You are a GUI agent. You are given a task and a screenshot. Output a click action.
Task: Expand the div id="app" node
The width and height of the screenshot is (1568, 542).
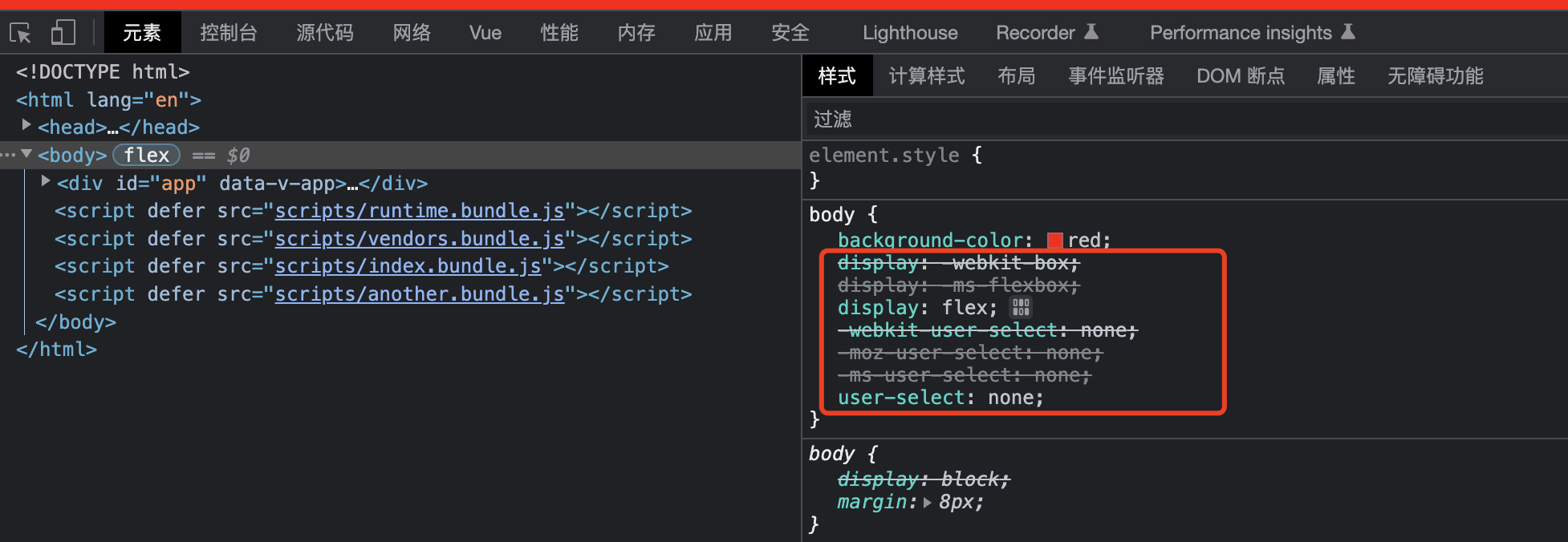click(x=46, y=182)
